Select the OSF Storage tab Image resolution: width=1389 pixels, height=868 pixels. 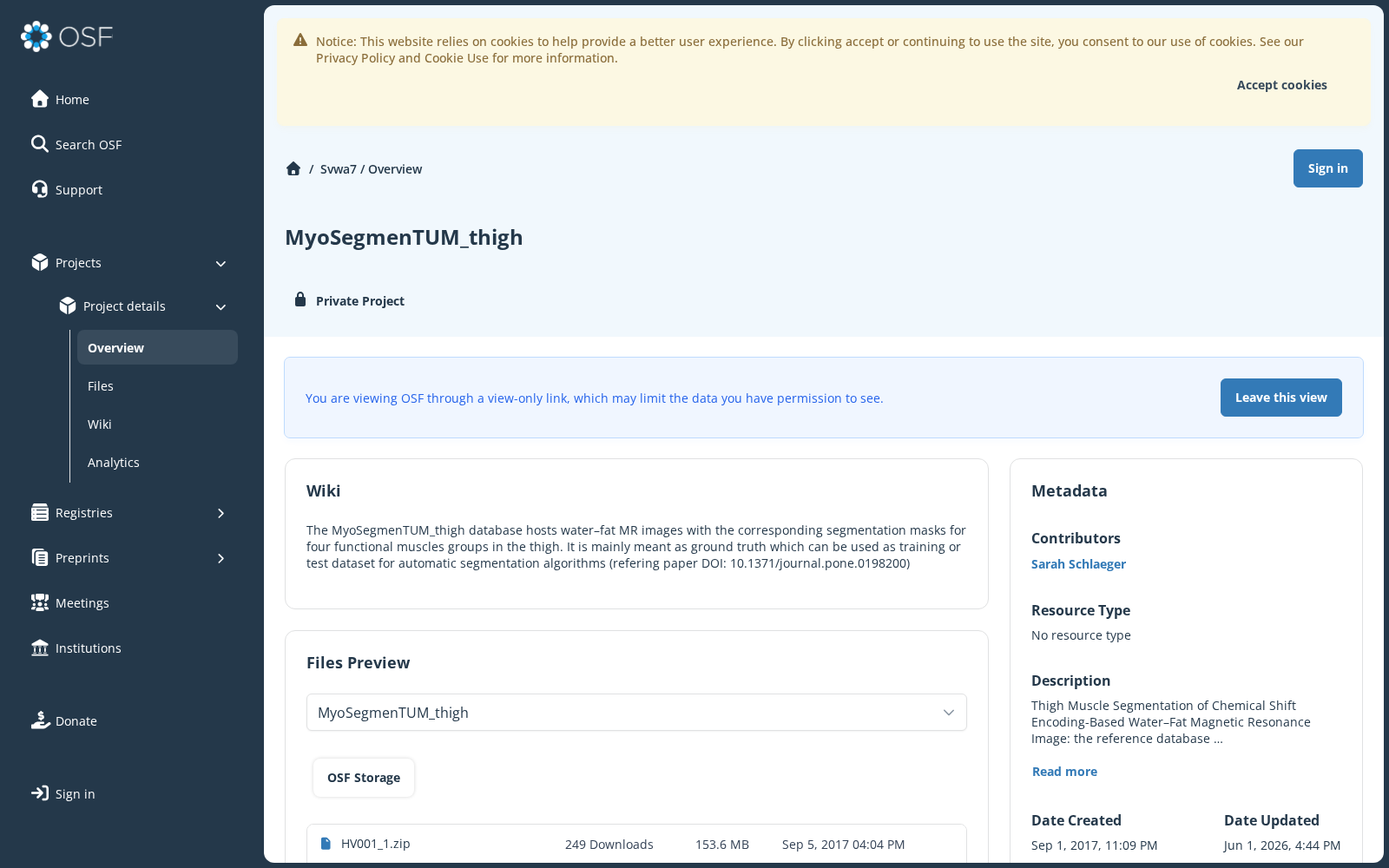tap(364, 778)
